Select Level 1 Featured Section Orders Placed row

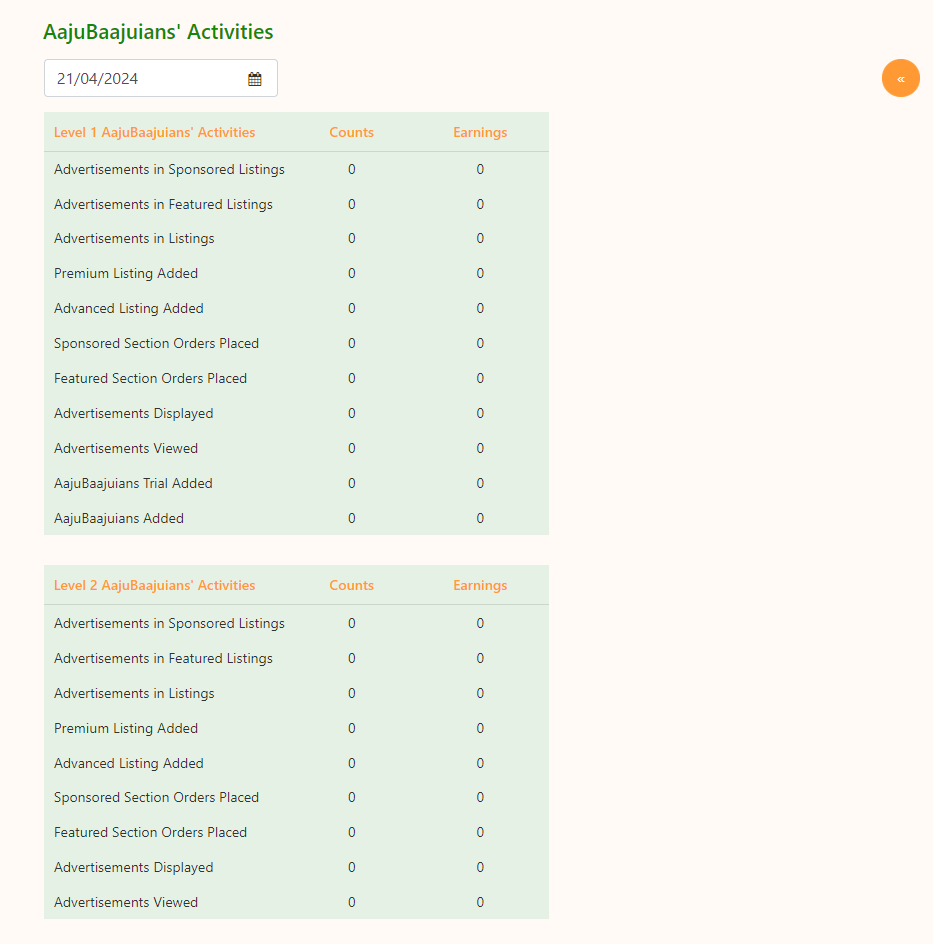(x=150, y=379)
